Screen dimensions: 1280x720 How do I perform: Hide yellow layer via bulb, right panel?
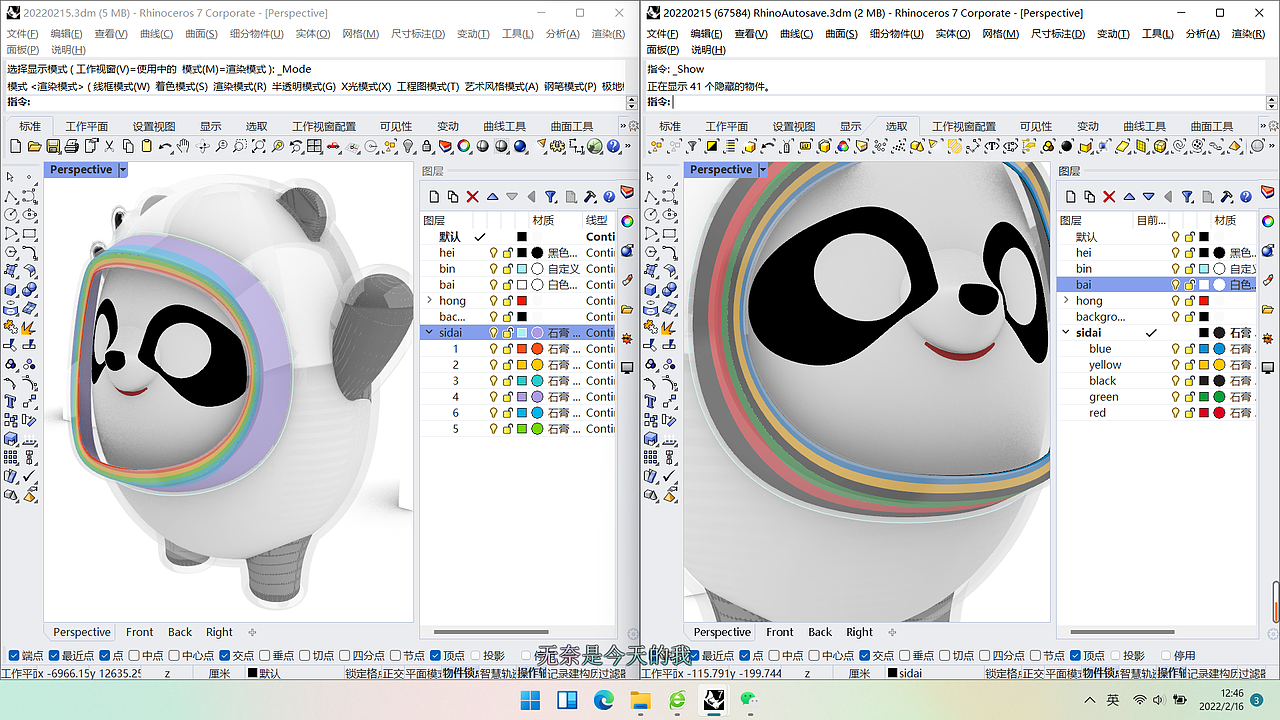(1176, 365)
